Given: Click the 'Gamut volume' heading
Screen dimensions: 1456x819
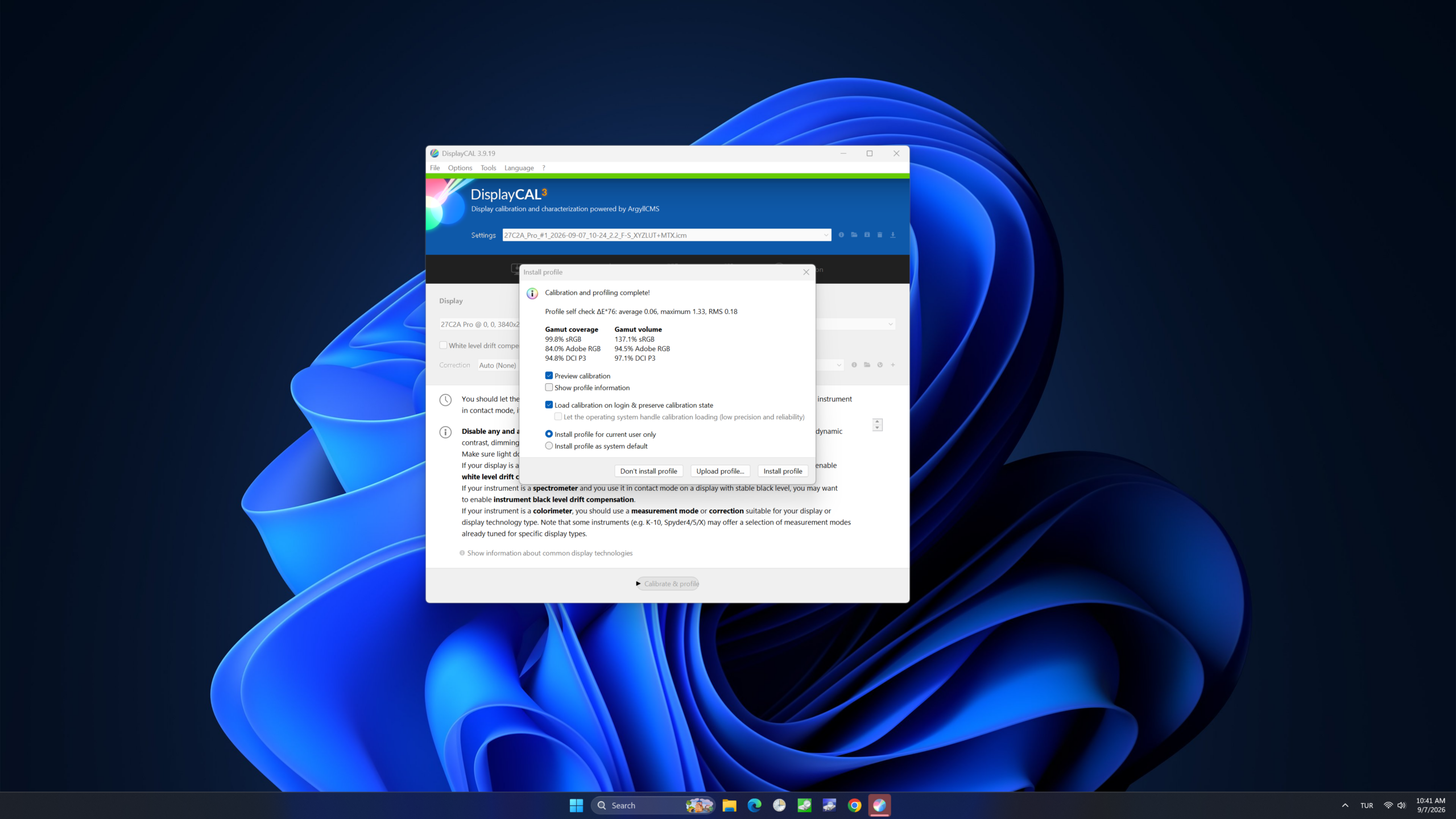Looking at the screenshot, I should [x=638, y=330].
